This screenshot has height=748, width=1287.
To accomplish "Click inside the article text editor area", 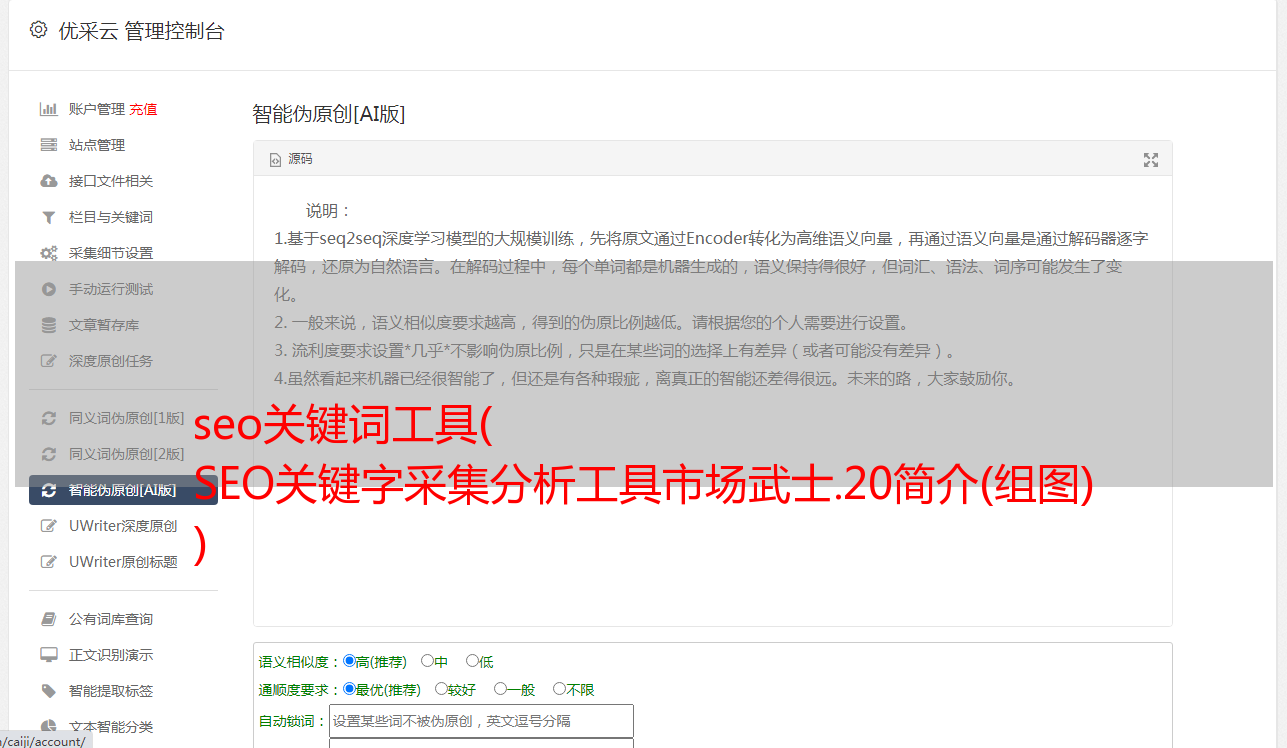I will pyautogui.click(x=712, y=402).
